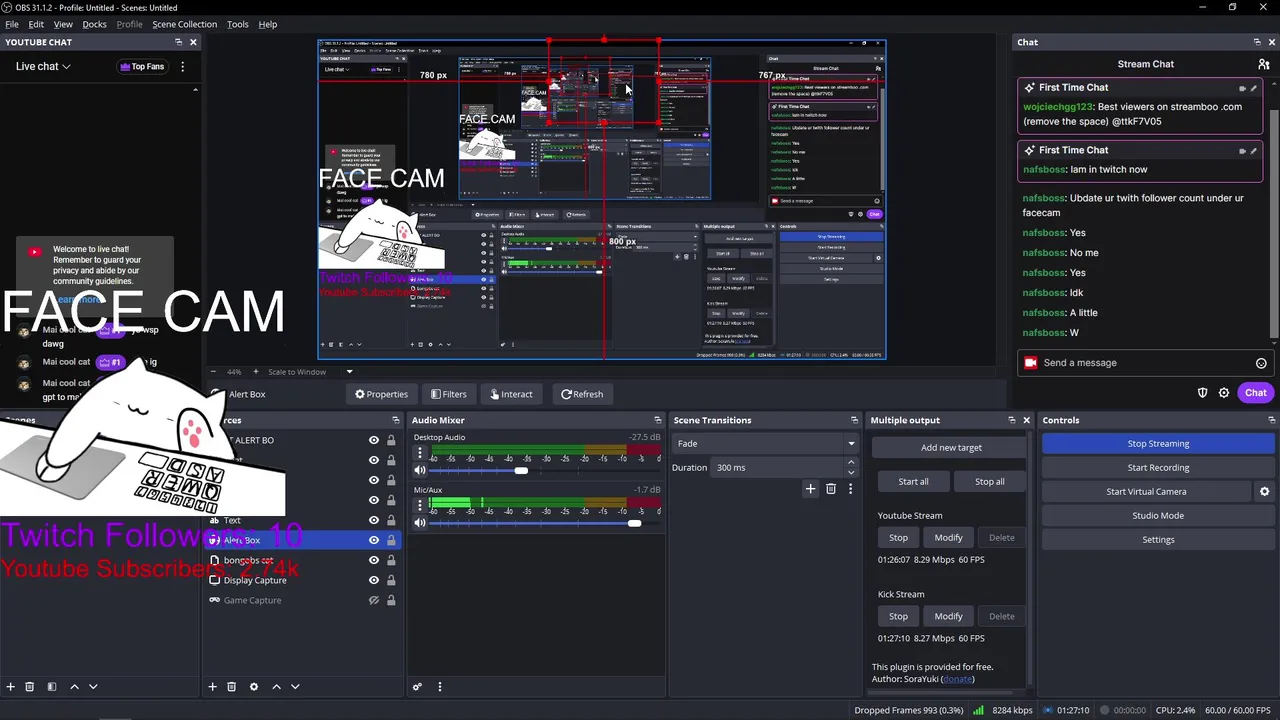The image size is (1280, 720).
Task: Open the Fade transition dropdown
Action: (x=766, y=443)
